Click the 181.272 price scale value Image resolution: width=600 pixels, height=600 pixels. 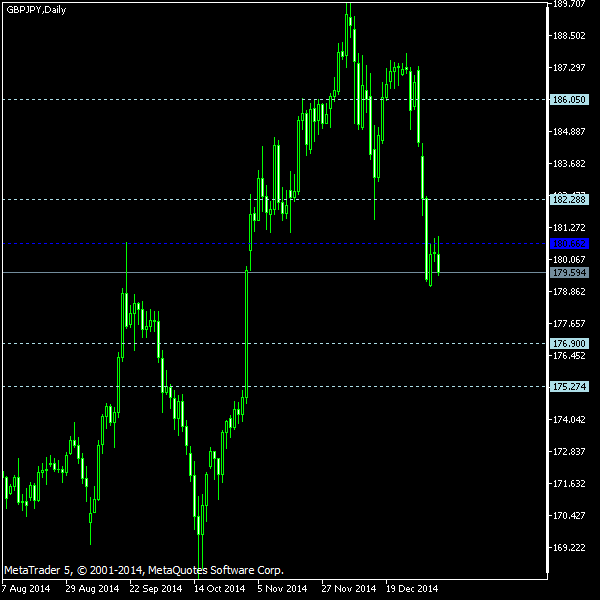pyautogui.click(x=569, y=228)
